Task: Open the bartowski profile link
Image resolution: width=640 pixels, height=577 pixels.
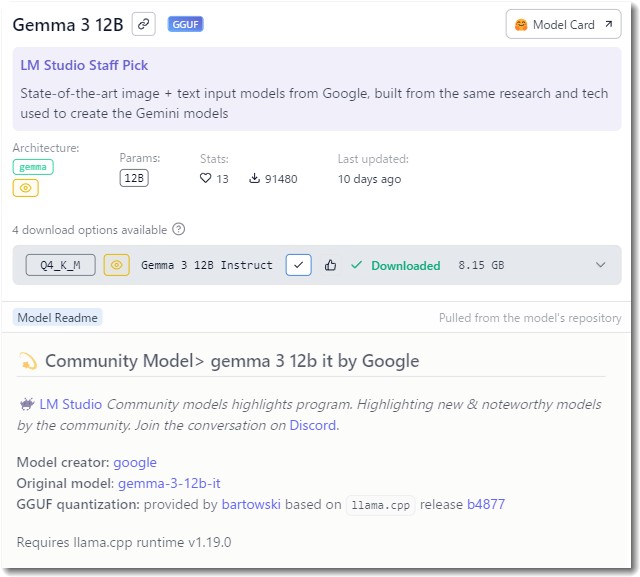Action: [251, 504]
